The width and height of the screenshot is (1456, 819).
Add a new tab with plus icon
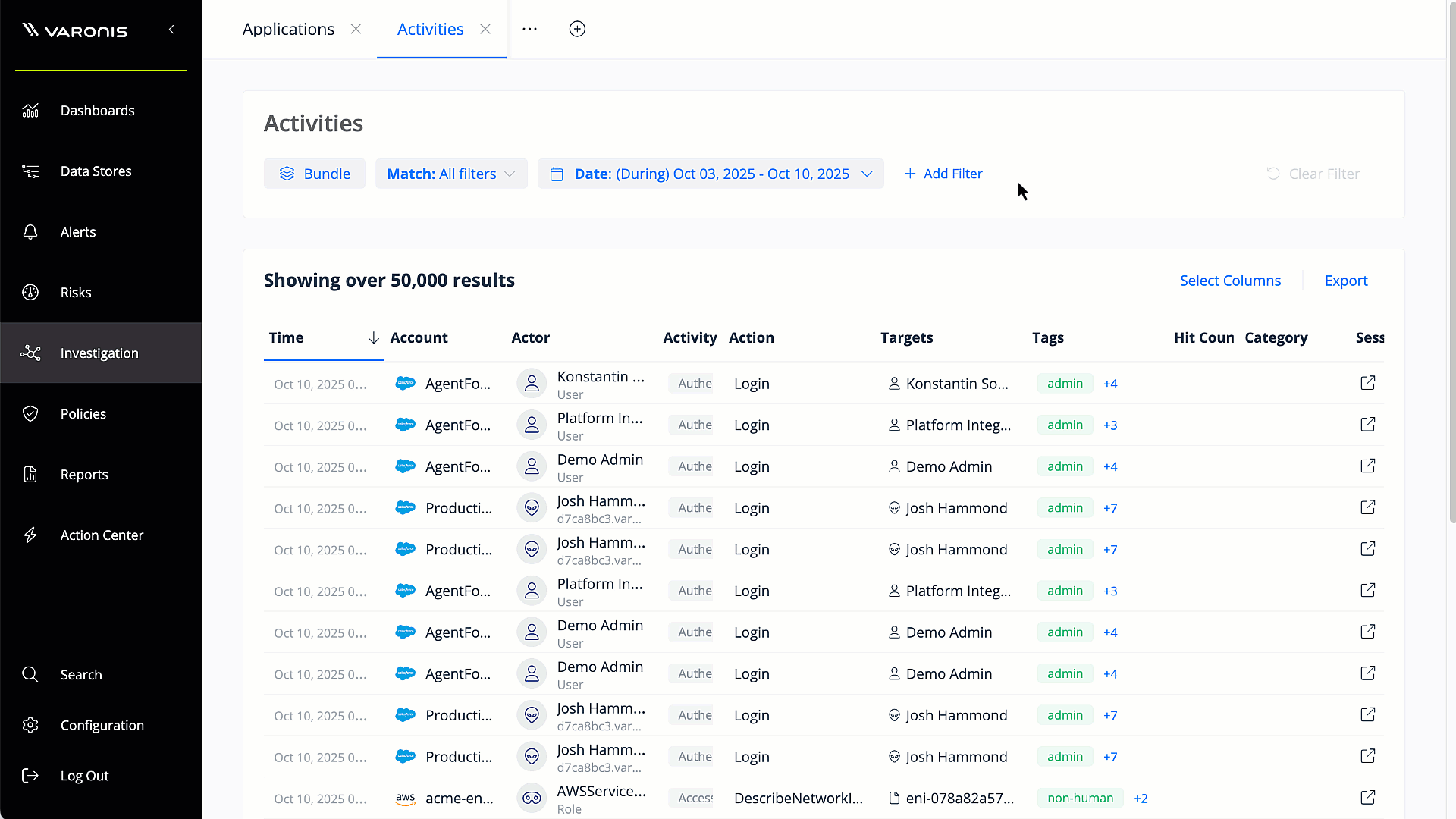[577, 29]
